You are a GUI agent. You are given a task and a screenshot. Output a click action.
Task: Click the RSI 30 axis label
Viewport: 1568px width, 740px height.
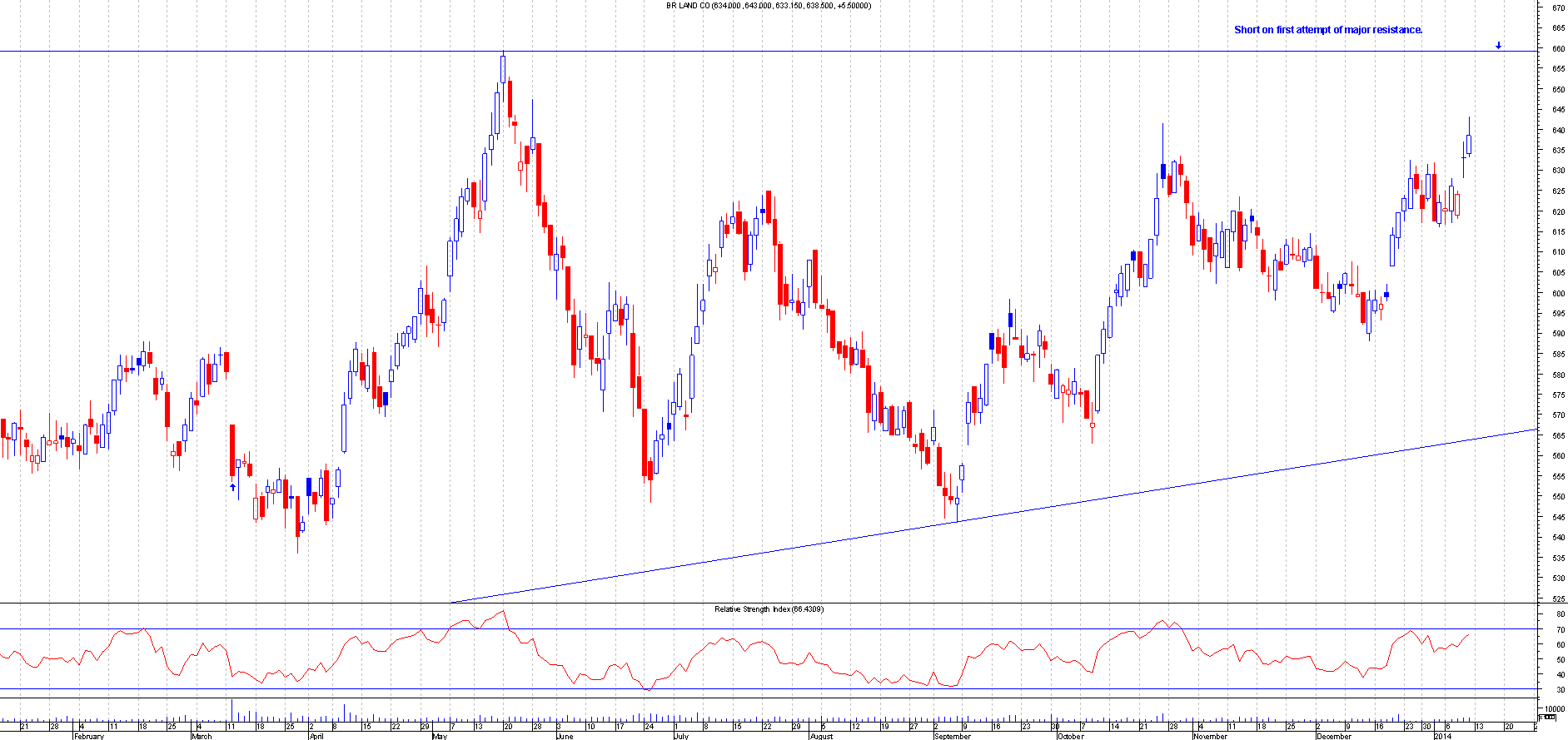coord(1560,689)
